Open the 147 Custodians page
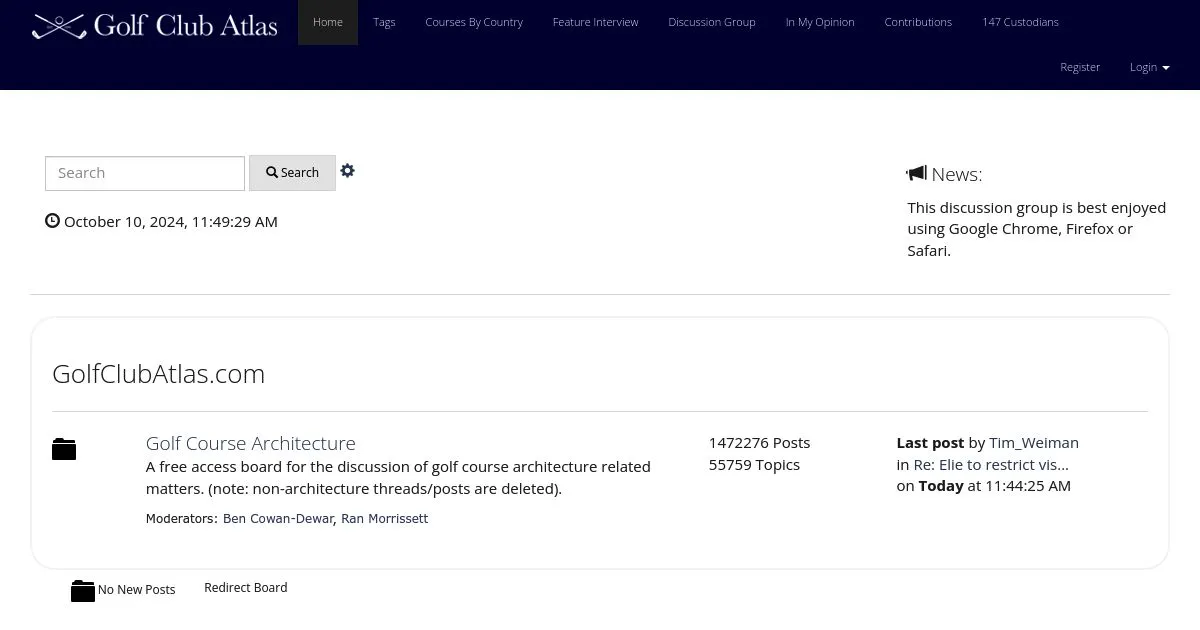The width and height of the screenshot is (1200, 630). [1020, 22]
